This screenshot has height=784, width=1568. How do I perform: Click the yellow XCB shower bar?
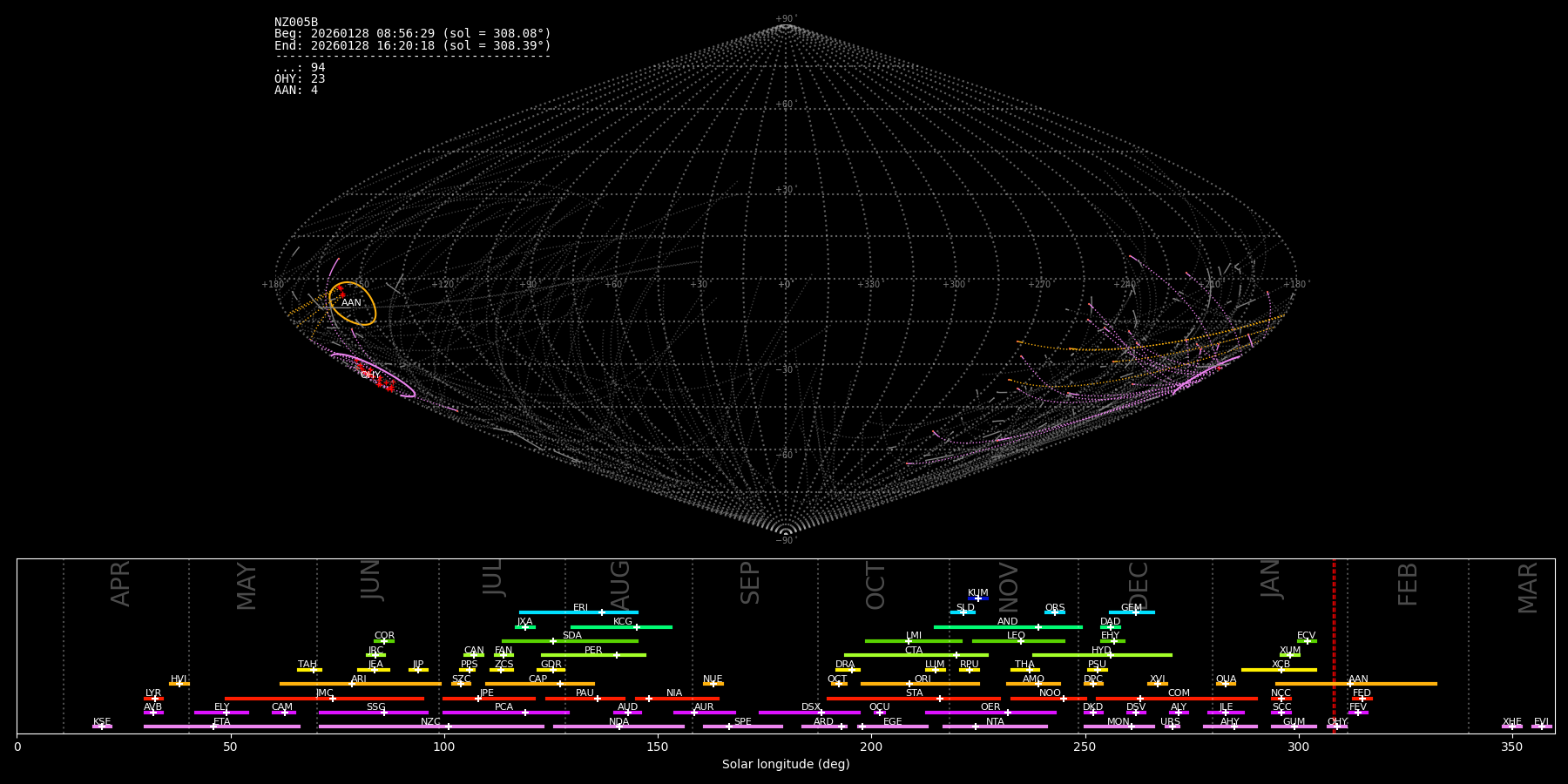(1279, 670)
